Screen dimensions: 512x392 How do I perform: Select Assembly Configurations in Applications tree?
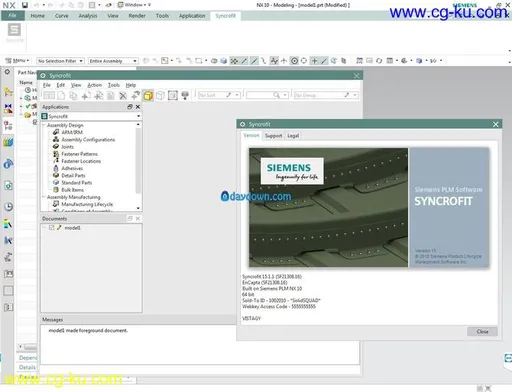coord(88,140)
